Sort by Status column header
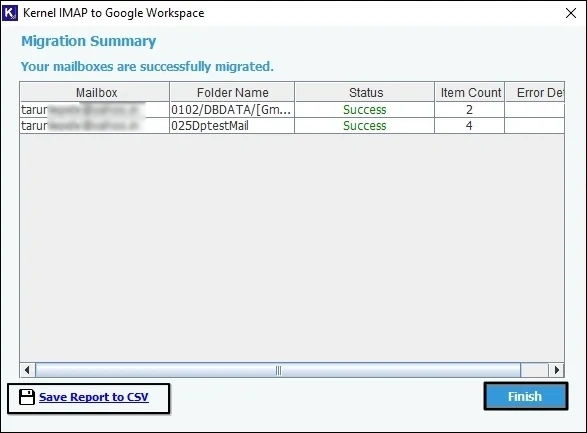Viewport: 587px width, 433px height. click(x=365, y=92)
